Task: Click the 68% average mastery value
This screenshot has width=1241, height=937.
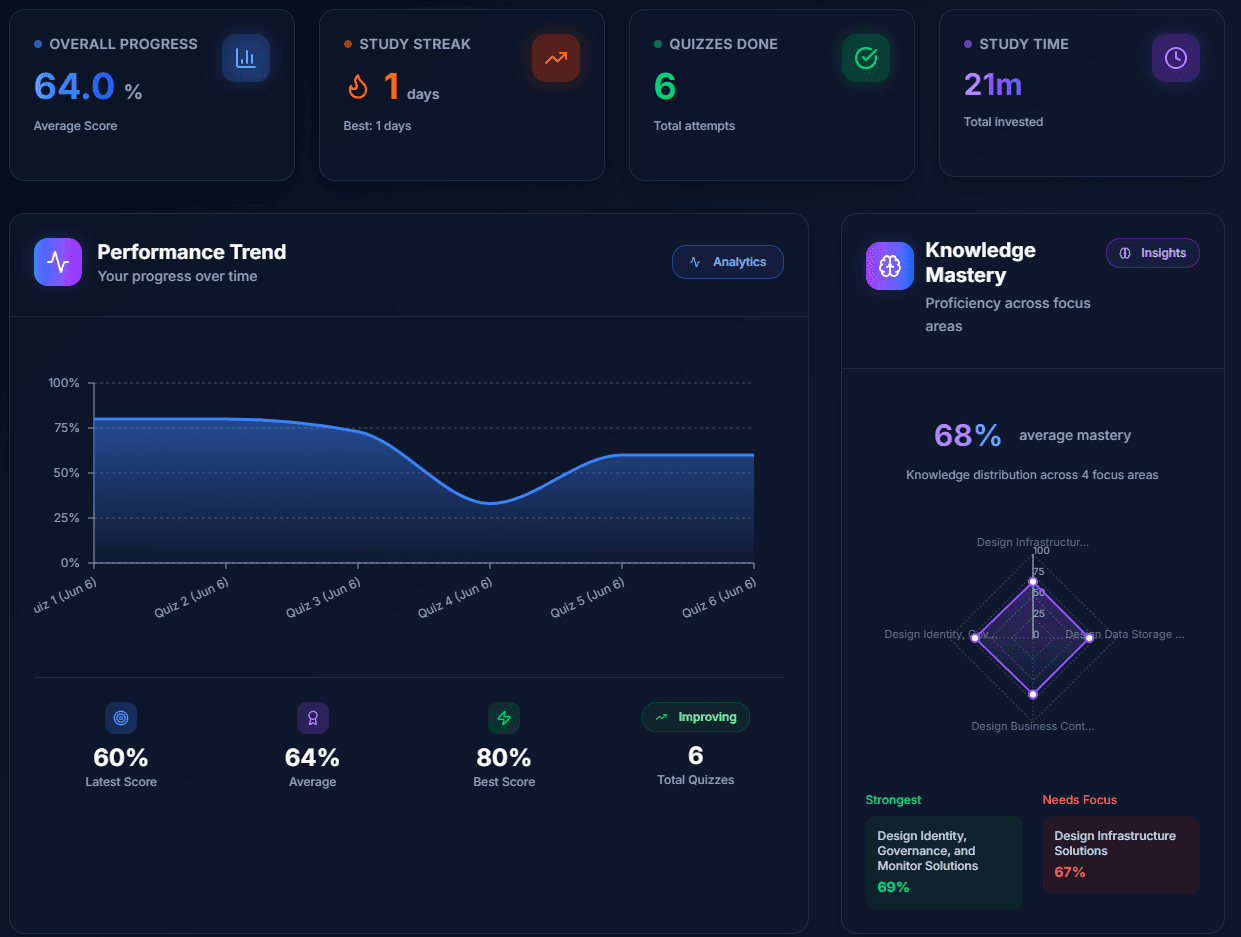Action: (968, 435)
